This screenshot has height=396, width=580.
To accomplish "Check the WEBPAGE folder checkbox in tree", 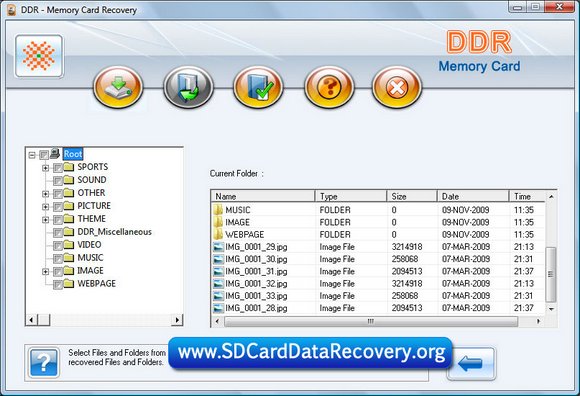I will (58, 285).
